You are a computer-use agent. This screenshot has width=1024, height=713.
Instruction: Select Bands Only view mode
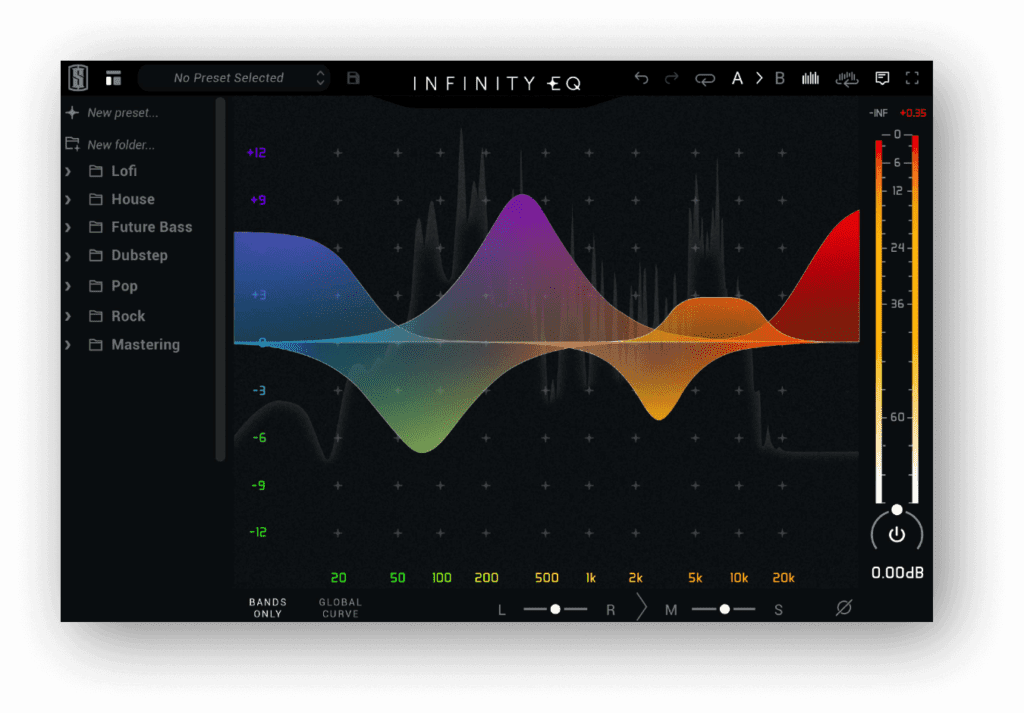[266, 607]
